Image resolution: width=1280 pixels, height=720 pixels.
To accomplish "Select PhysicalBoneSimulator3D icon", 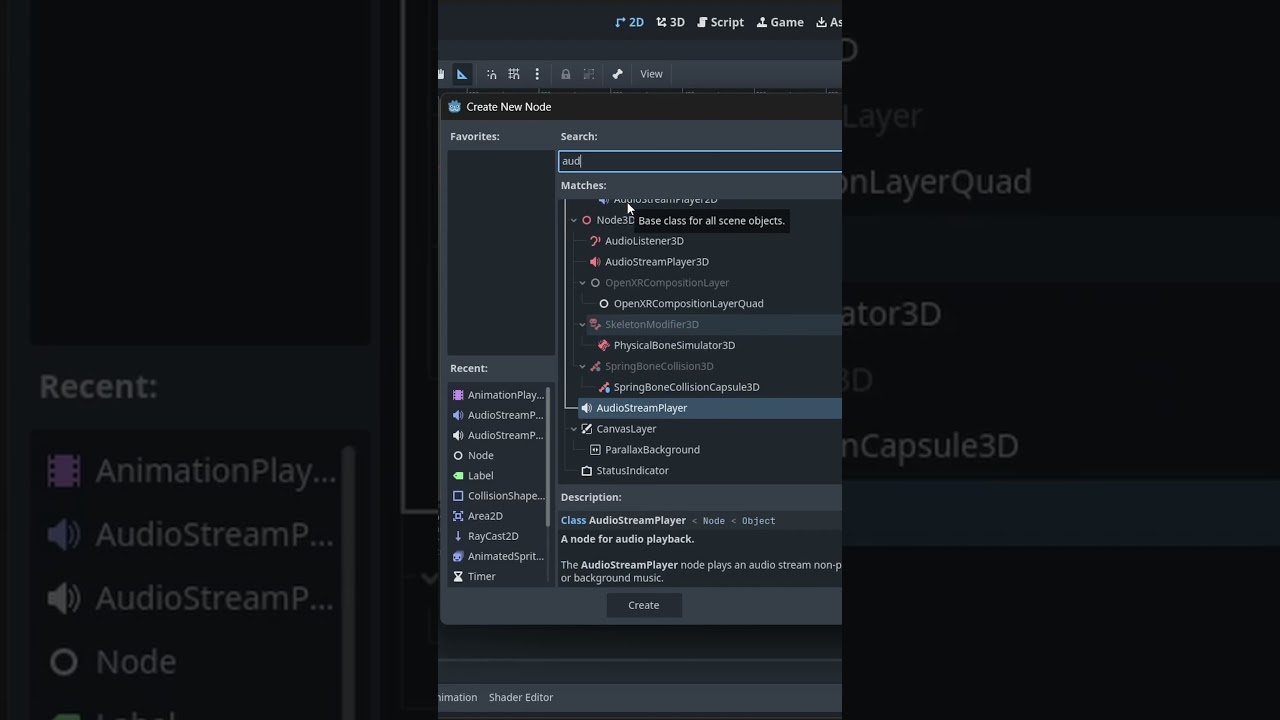I will tap(604, 346).
